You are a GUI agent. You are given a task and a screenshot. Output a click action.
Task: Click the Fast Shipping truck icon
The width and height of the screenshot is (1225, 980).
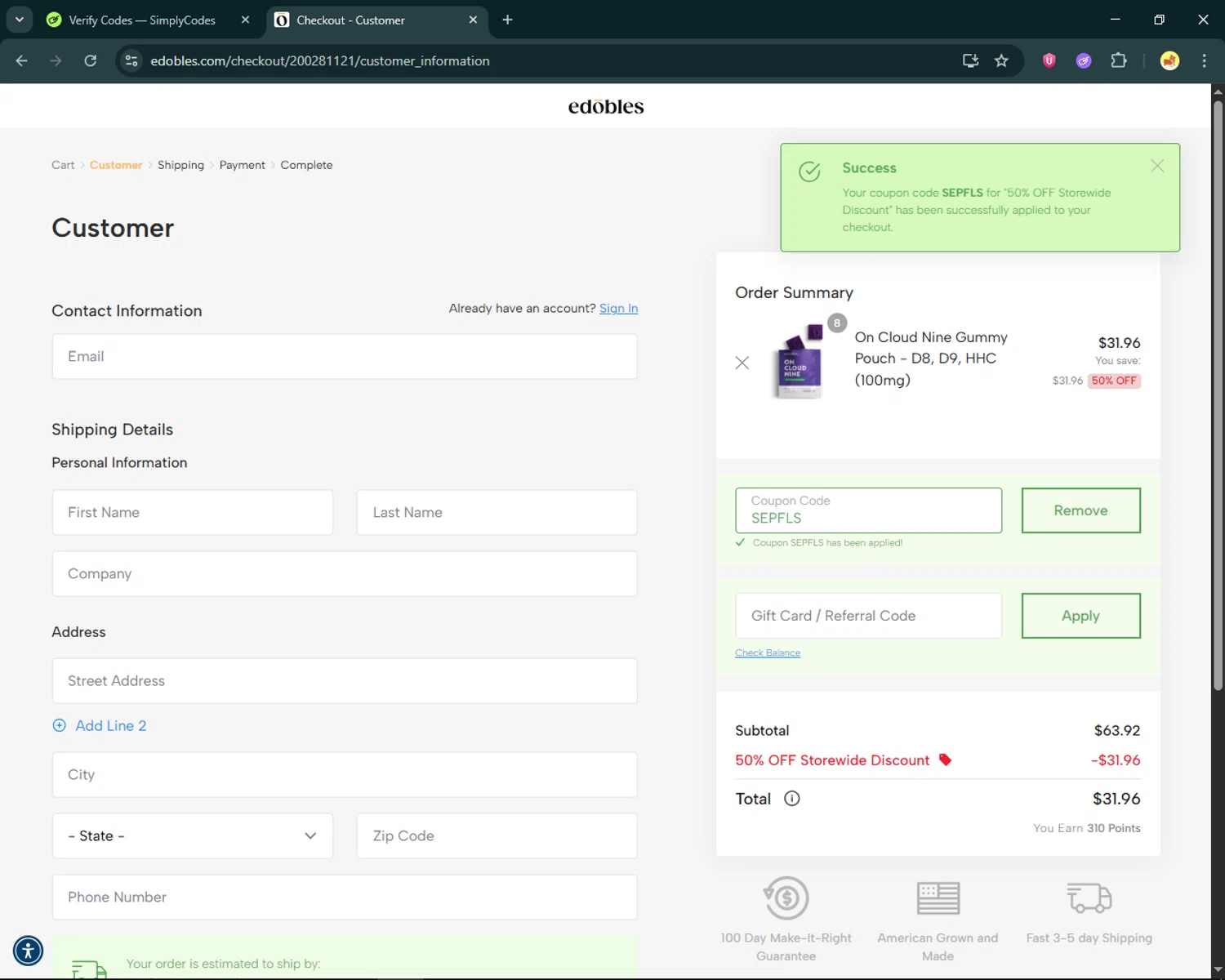[1089, 898]
